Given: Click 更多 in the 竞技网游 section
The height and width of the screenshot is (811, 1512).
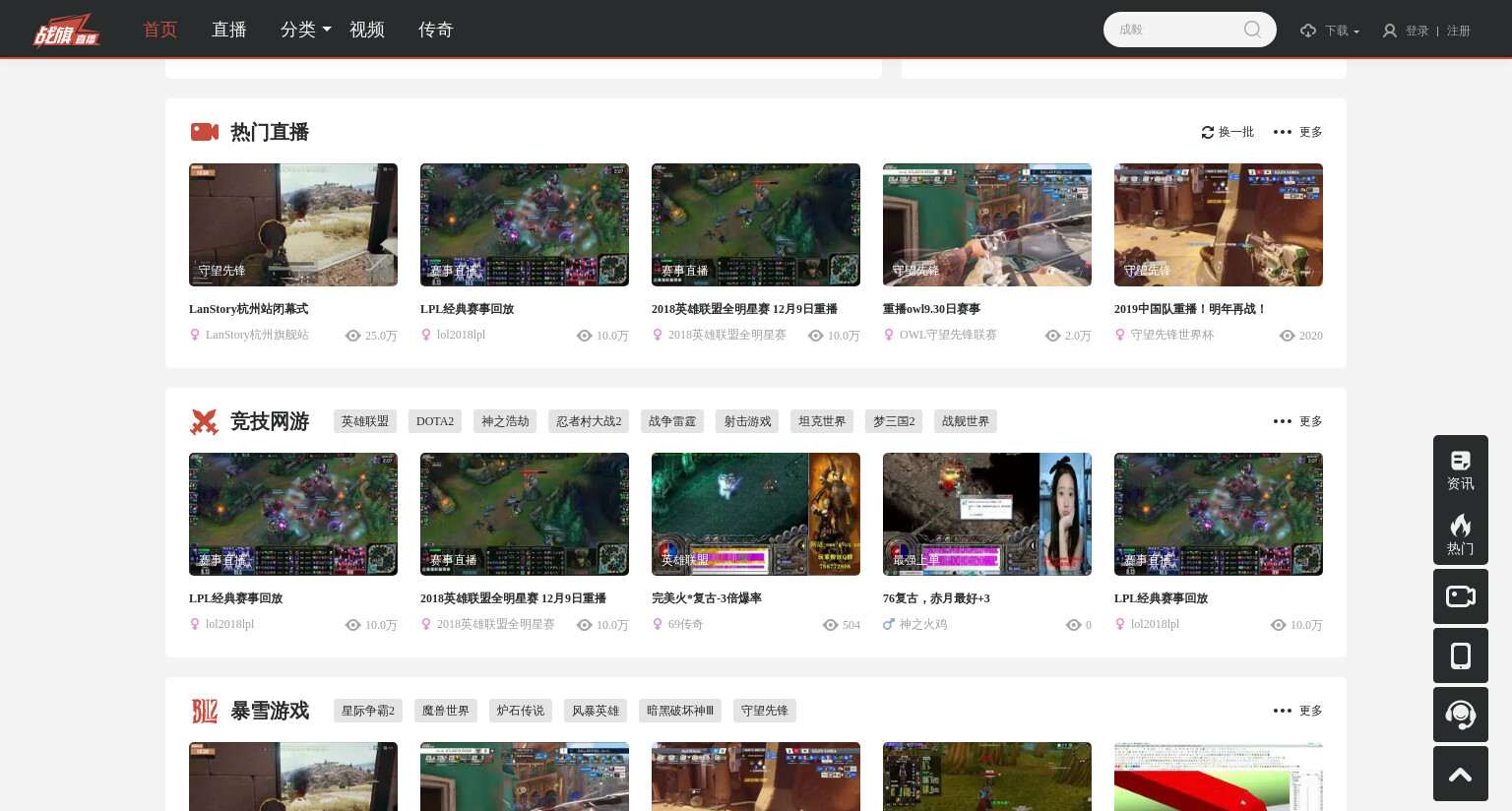Looking at the screenshot, I should click(x=1311, y=421).
